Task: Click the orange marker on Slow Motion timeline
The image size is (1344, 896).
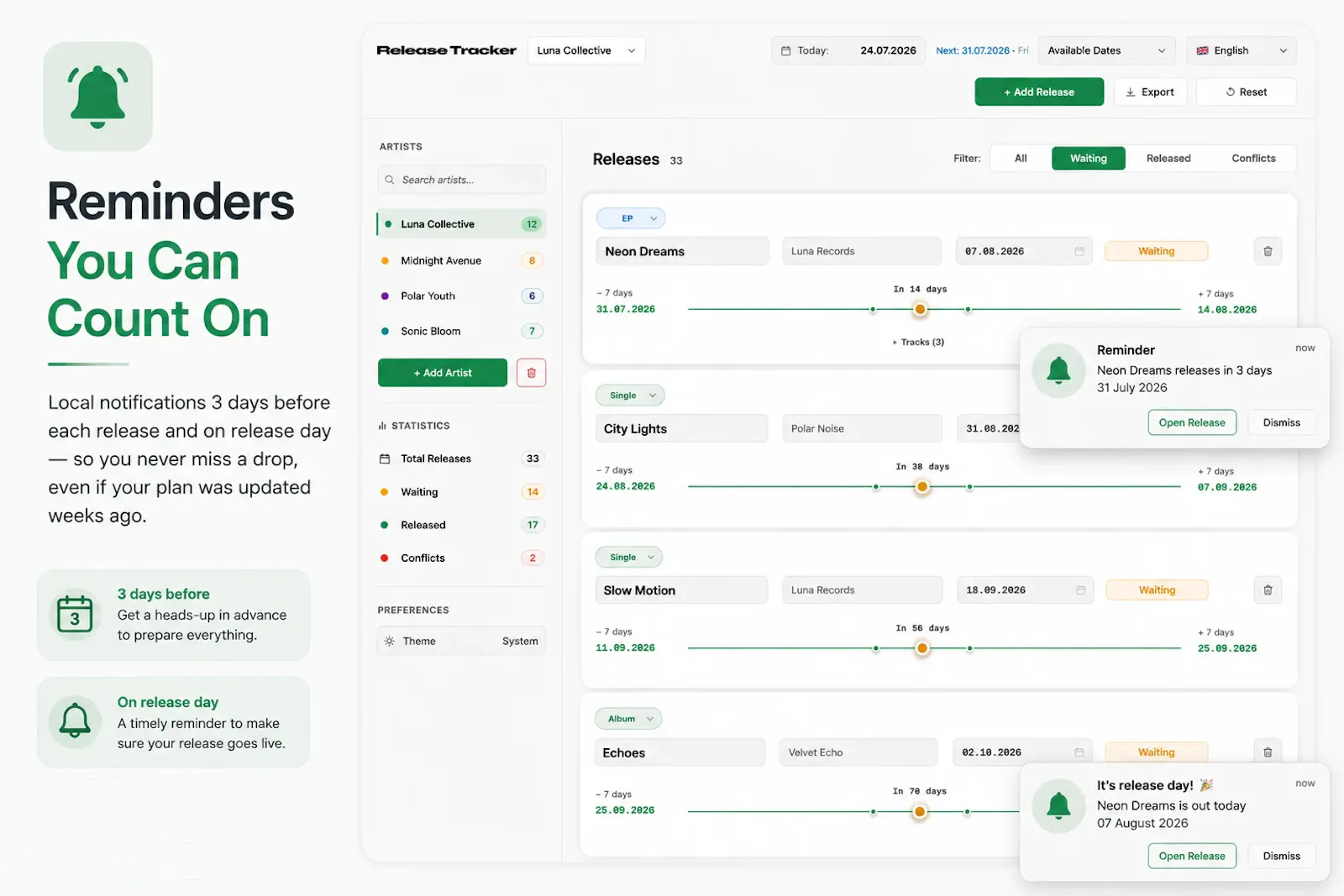Action: (922, 648)
